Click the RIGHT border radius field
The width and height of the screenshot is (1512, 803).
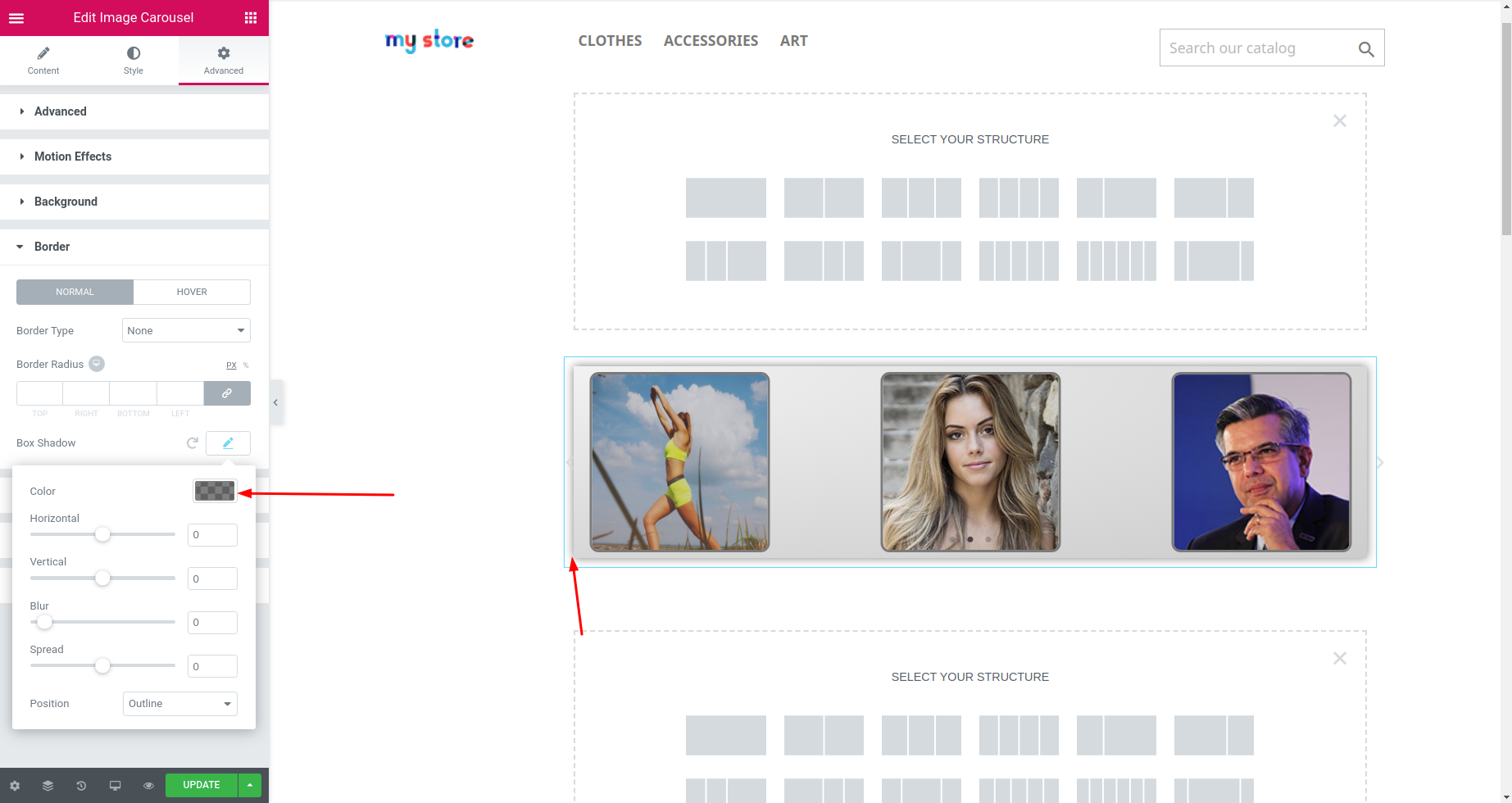(x=86, y=393)
